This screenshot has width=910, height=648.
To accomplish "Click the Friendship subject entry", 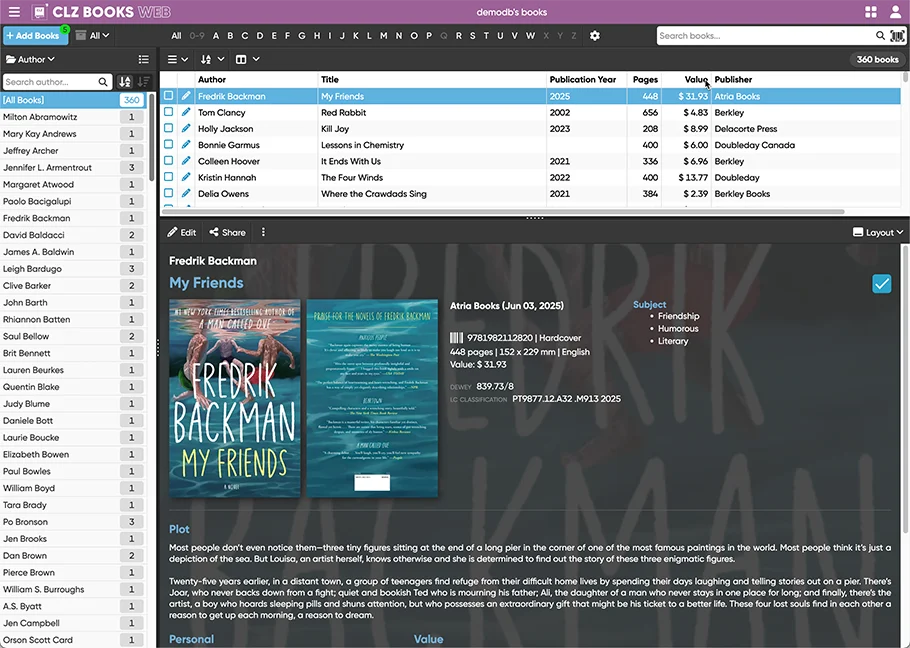I will pos(678,316).
